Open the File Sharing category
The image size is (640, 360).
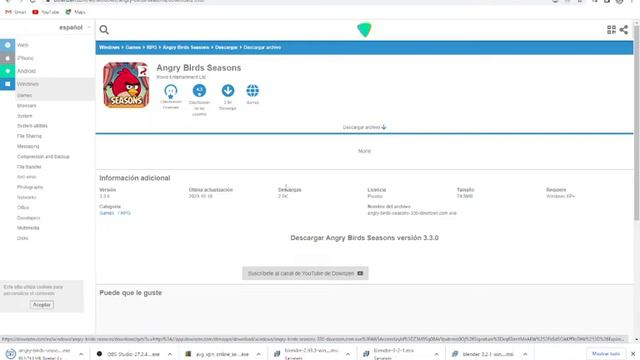[x=29, y=136]
